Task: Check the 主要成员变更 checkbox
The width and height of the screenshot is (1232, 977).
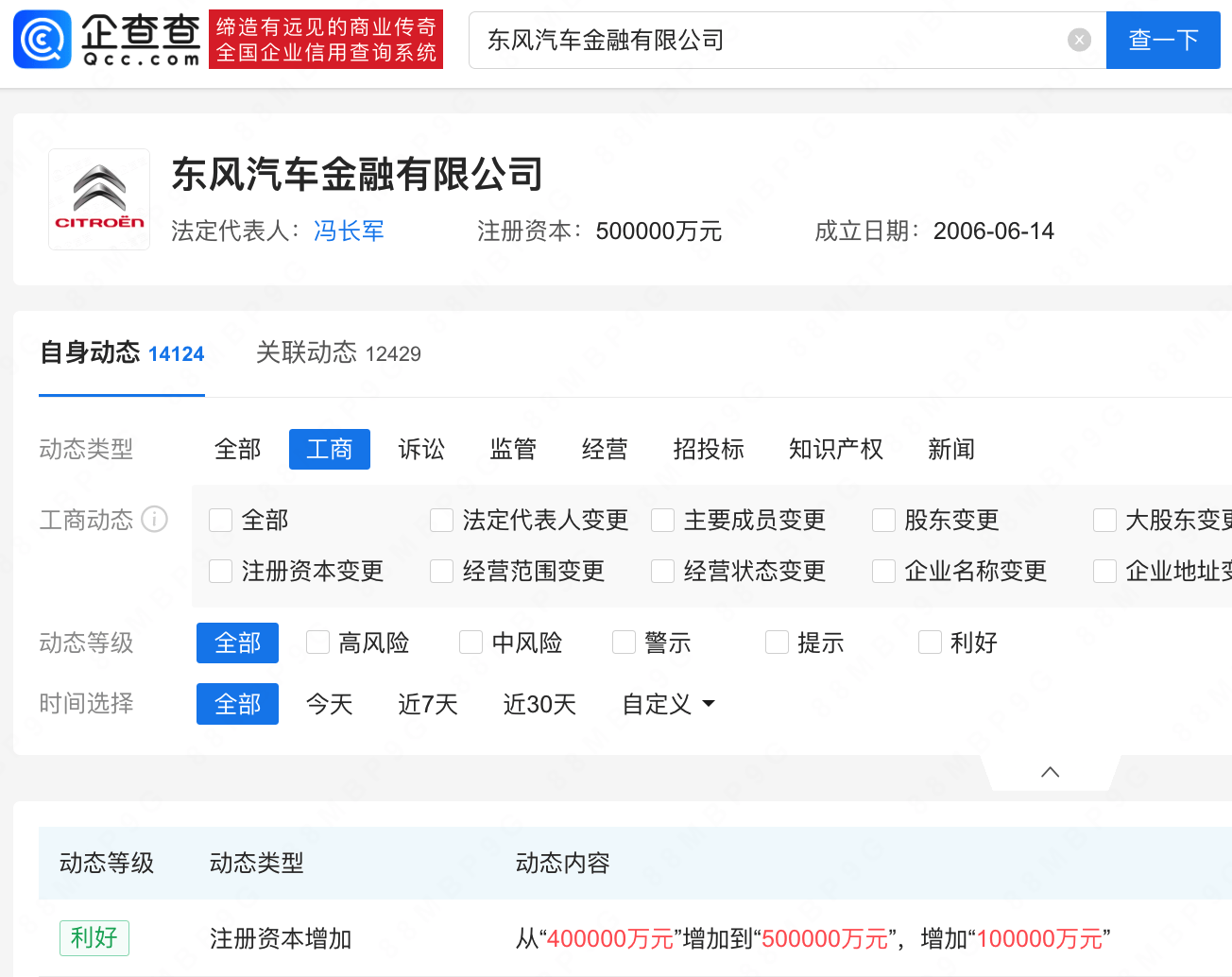Action: [662, 520]
